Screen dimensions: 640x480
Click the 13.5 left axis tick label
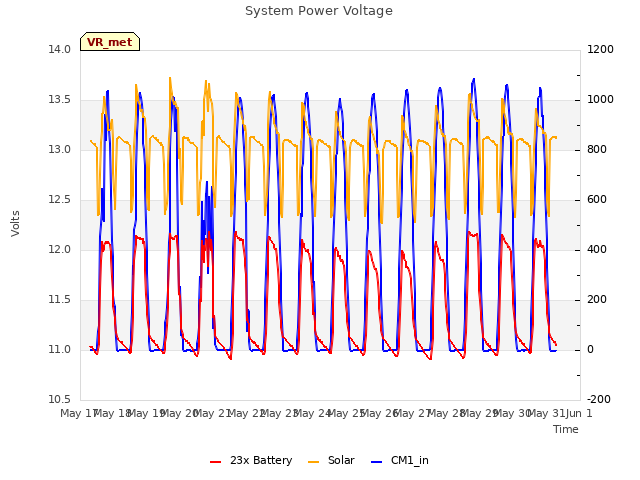click(x=60, y=100)
